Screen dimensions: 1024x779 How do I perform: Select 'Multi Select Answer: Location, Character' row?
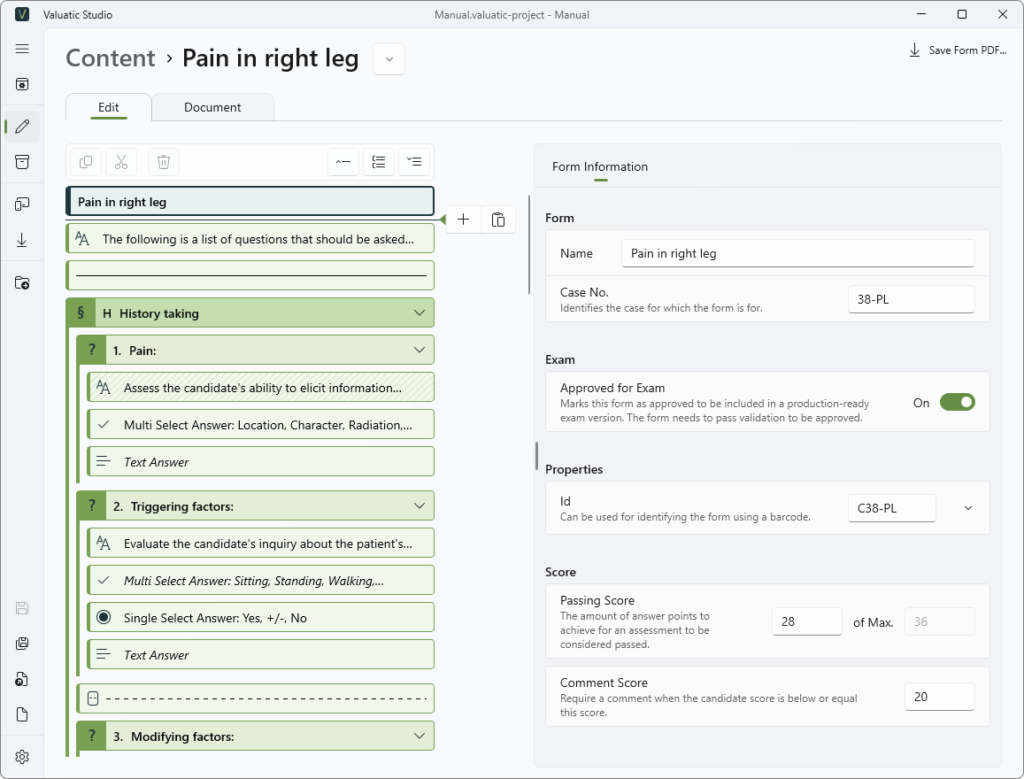[x=261, y=425]
